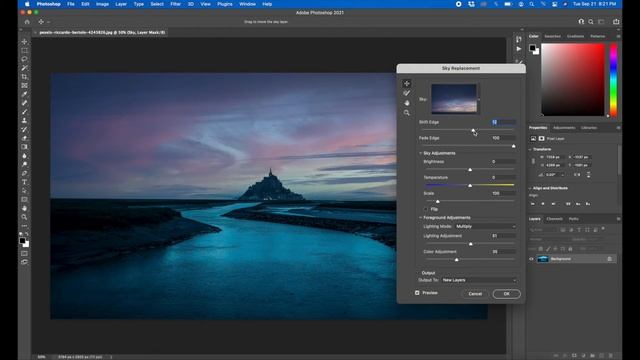Choose the Hand tool in Sky Replacement dialog
Image resolution: width=640 pixels, height=360 pixels.
tap(407, 103)
